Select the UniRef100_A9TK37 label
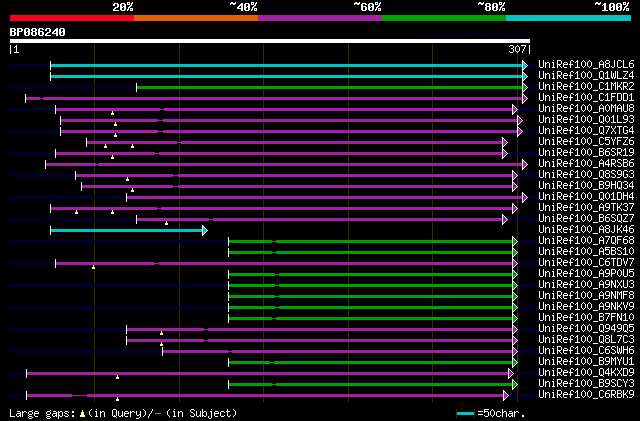This screenshot has height=421, width=640. pos(586,207)
